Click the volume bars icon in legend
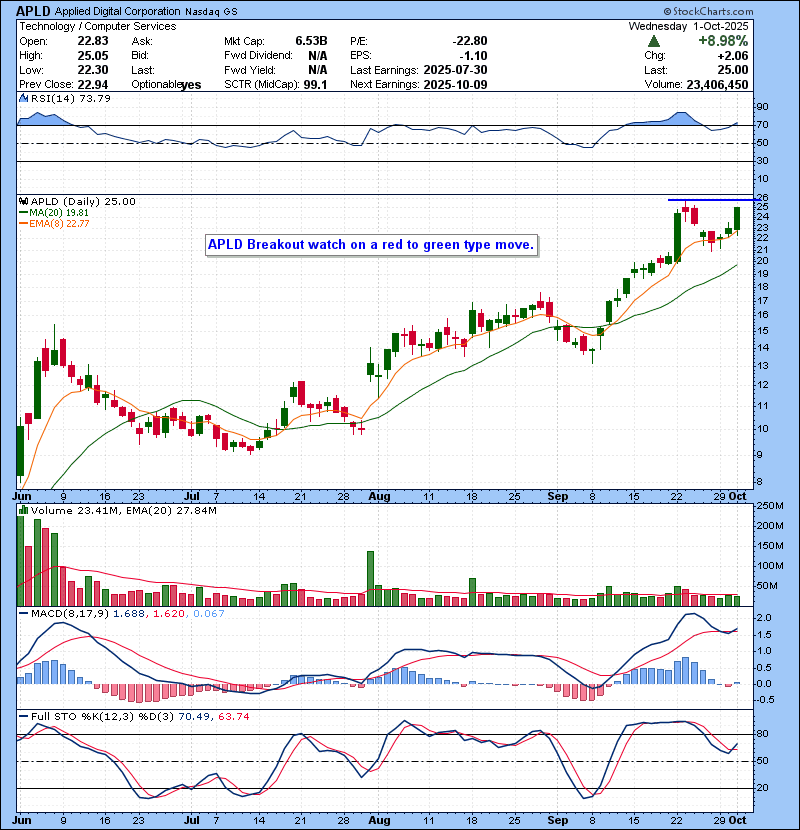This screenshot has height=830, width=800. 23,510
